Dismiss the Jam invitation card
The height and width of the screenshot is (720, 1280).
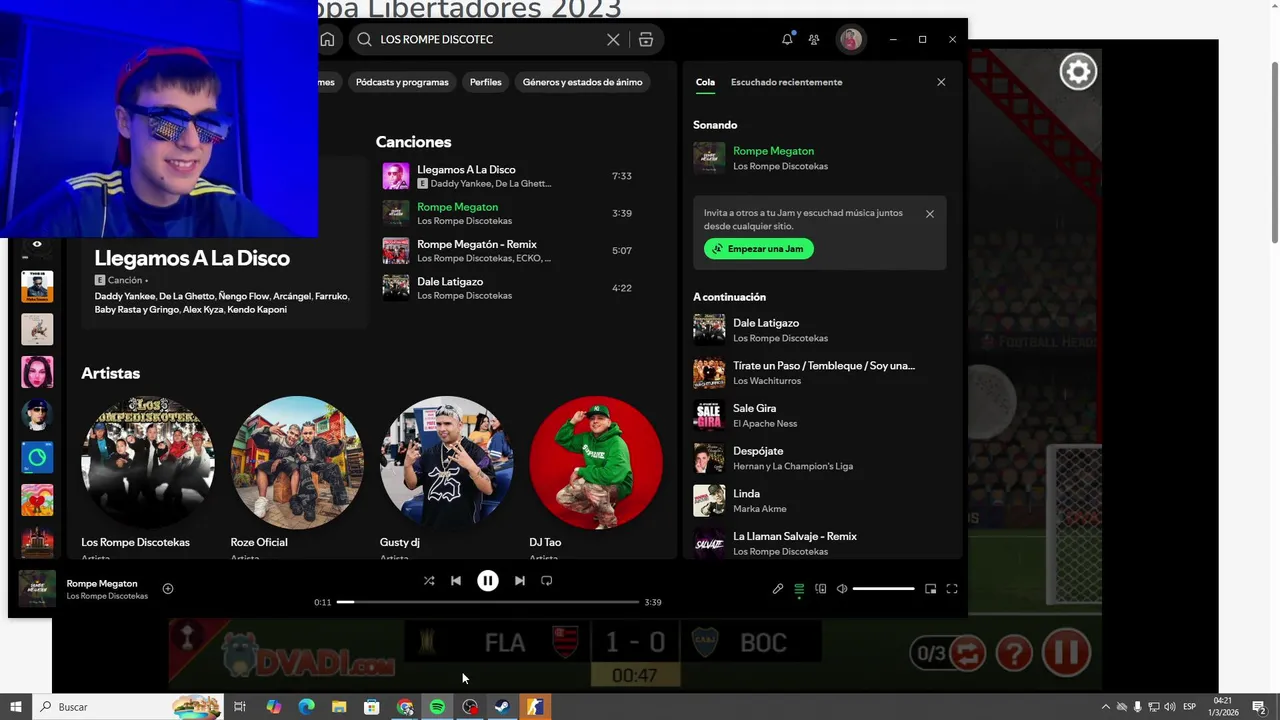coord(930,214)
